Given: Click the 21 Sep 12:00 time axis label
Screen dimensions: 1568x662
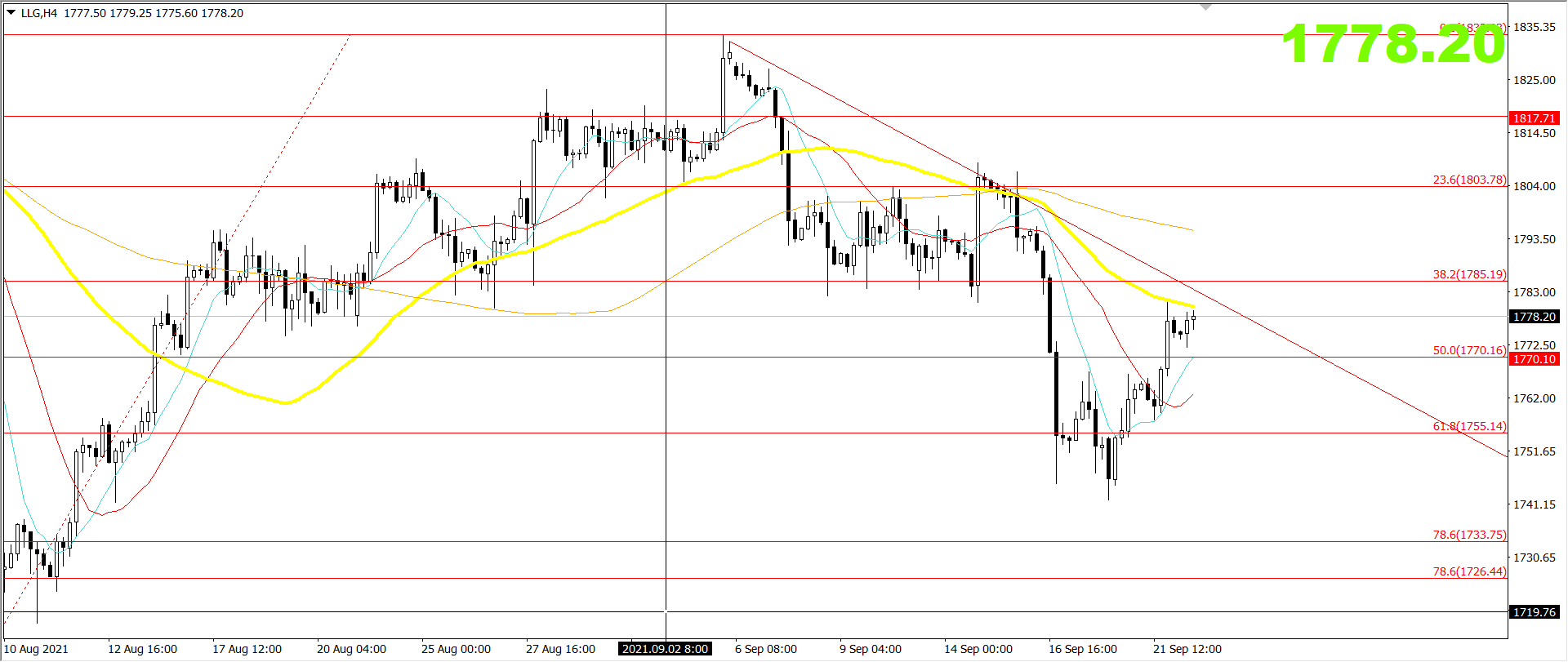Looking at the screenshot, I should [1187, 649].
